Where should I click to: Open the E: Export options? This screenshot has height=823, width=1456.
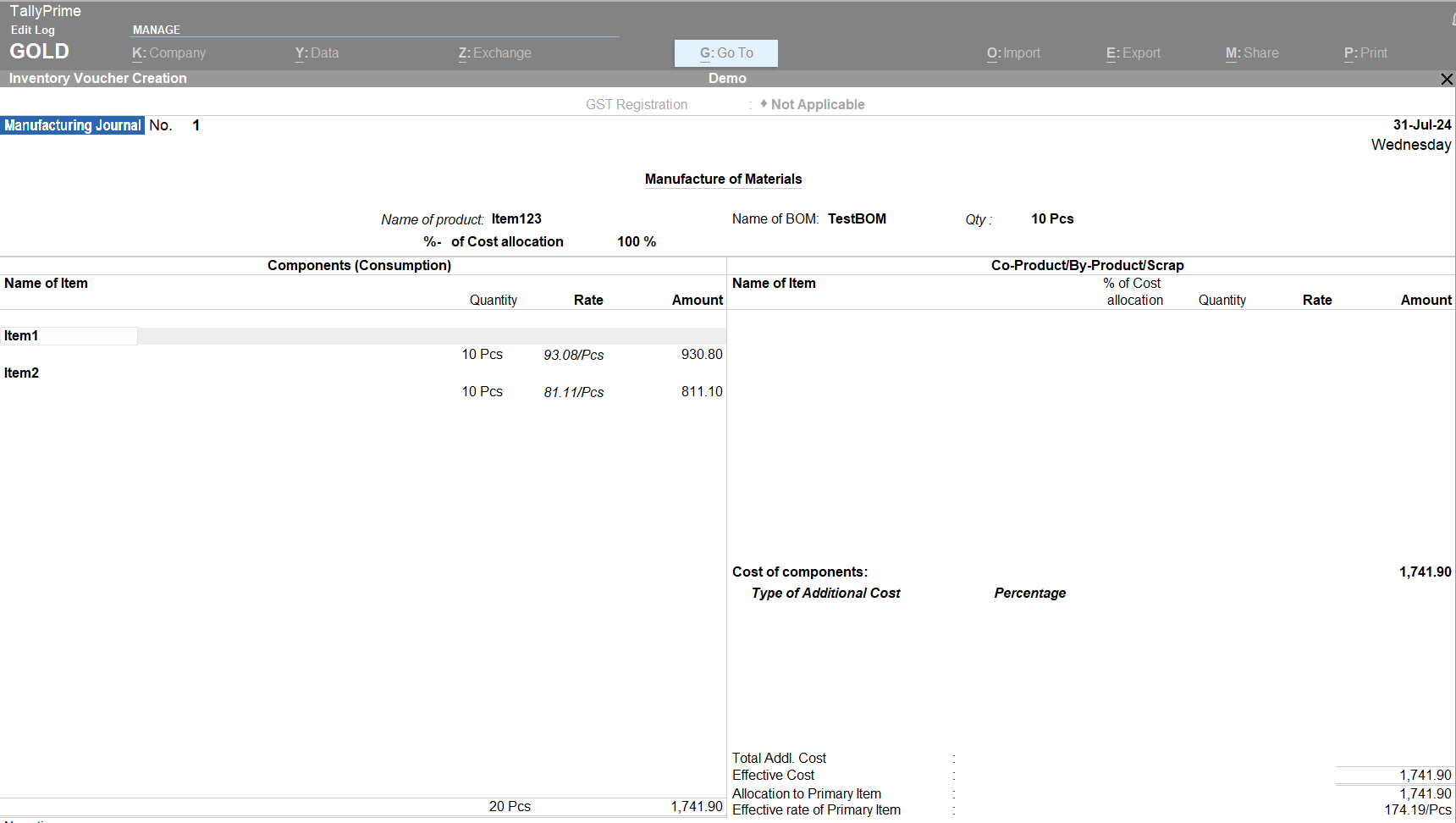click(x=1133, y=52)
